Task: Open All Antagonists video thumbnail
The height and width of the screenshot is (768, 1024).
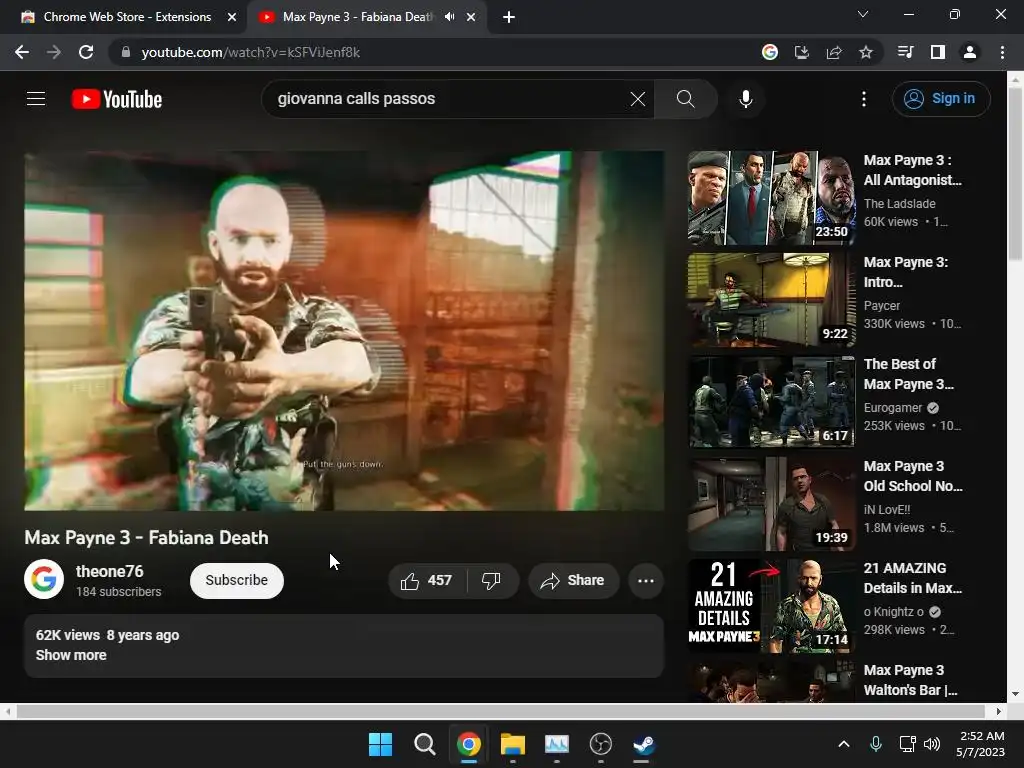Action: (771, 198)
